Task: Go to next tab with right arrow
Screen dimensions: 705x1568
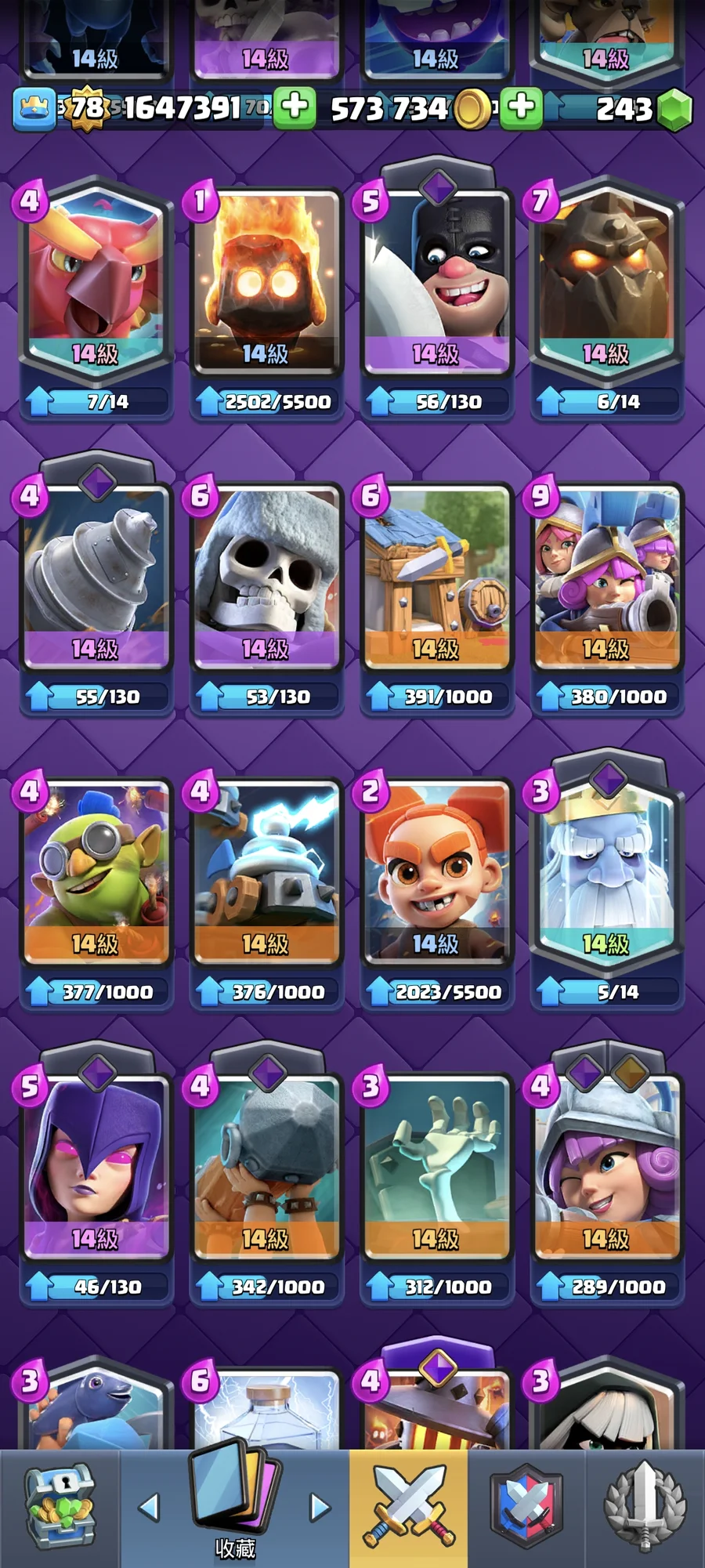Action: point(320,1507)
